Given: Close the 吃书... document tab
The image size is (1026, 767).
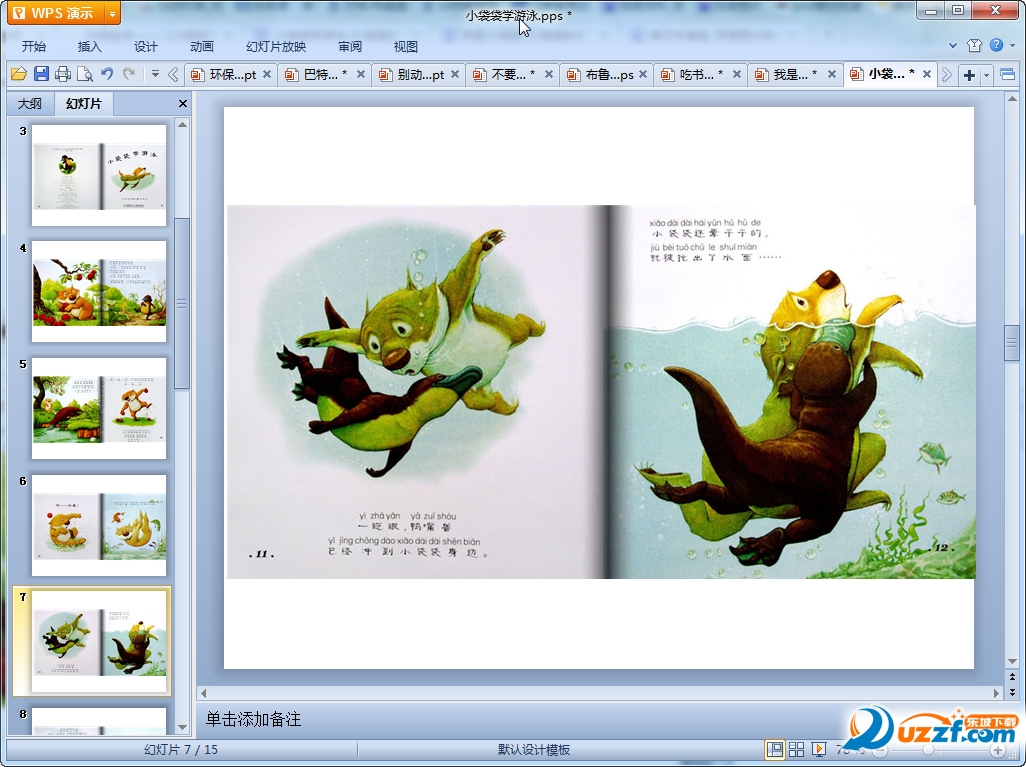Looking at the screenshot, I should pyautogui.click(x=737, y=75).
